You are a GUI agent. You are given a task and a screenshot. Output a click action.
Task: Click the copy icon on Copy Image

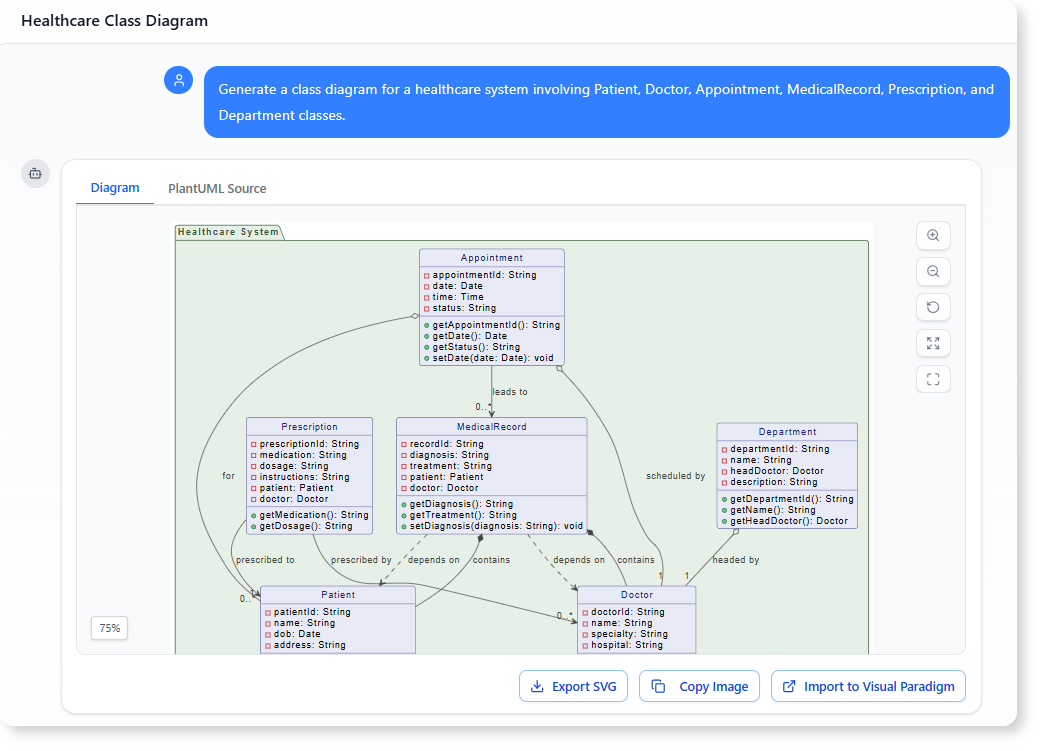coord(657,686)
